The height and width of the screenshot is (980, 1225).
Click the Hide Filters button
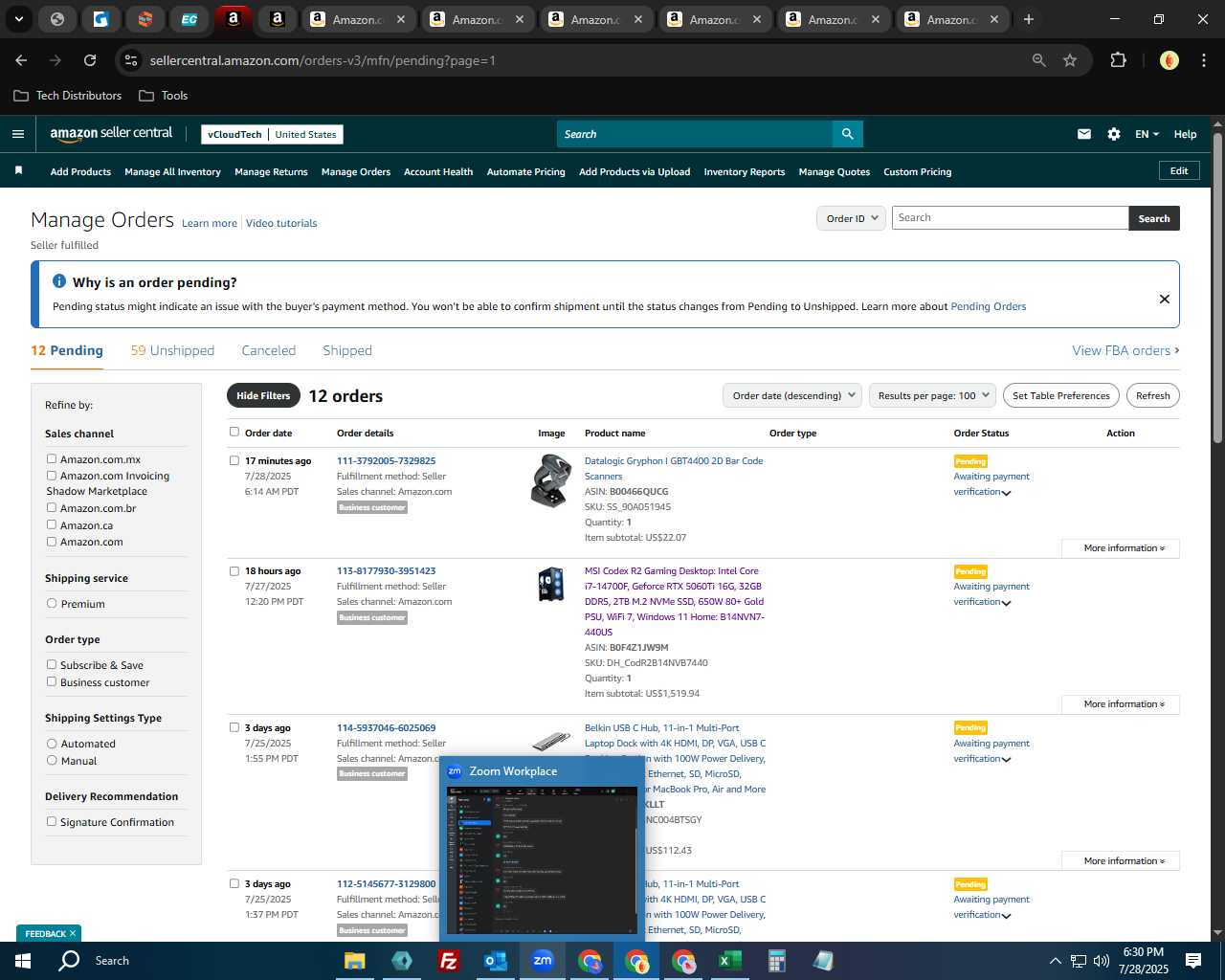pos(263,395)
